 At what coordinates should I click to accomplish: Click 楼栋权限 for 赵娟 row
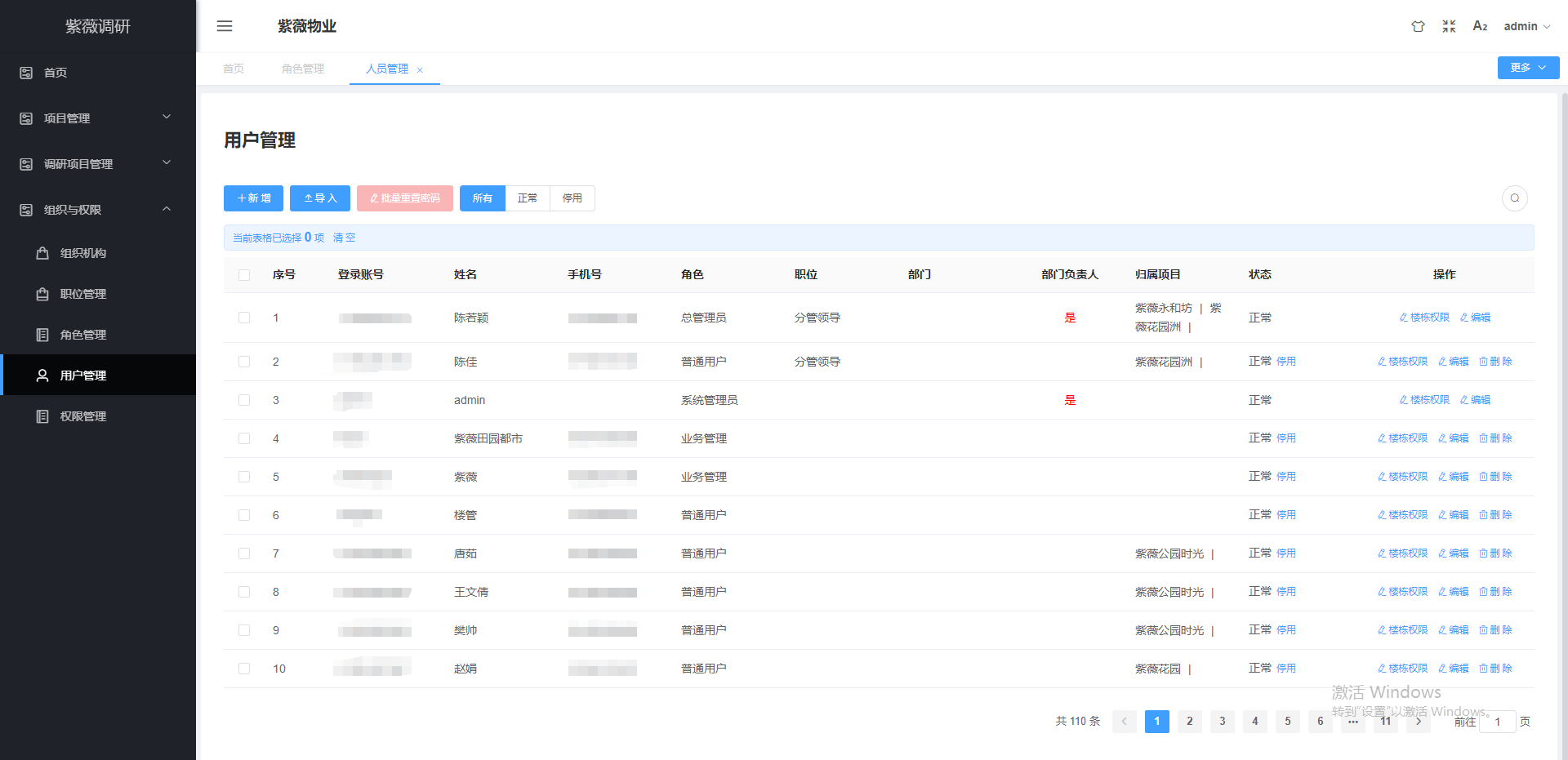click(x=1403, y=669)
